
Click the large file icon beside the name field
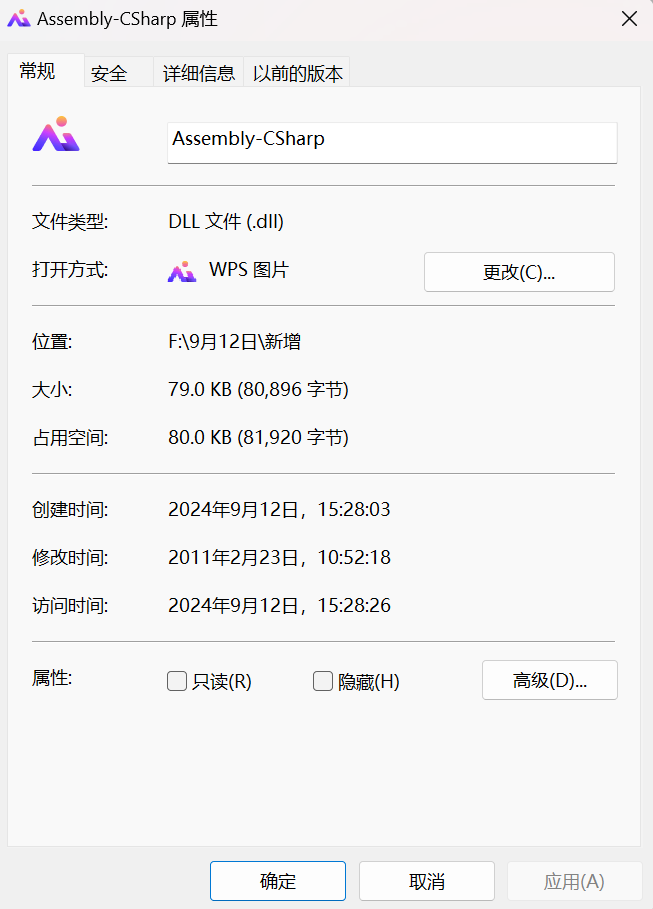56,135
